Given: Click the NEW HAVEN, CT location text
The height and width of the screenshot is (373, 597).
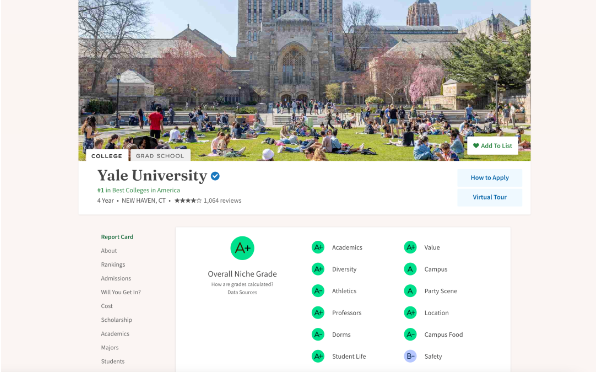Looking at the screenshot, I should point(144,201).
